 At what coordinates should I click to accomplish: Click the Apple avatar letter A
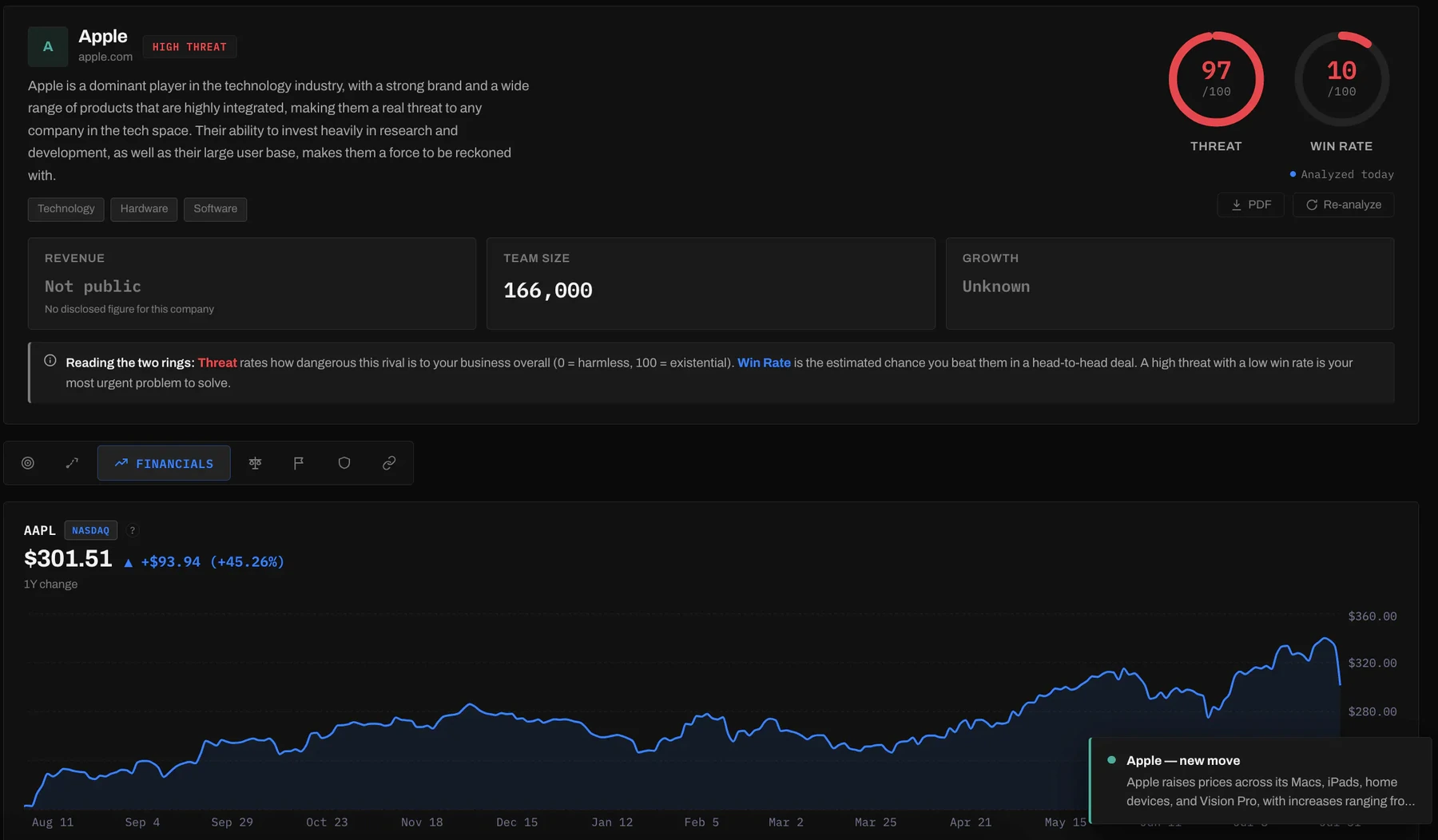(48, 46)
